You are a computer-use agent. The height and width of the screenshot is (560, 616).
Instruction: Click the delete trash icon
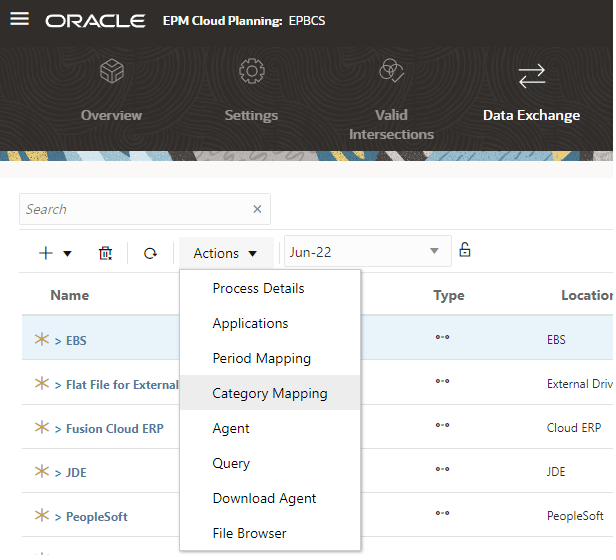point(105,253)
